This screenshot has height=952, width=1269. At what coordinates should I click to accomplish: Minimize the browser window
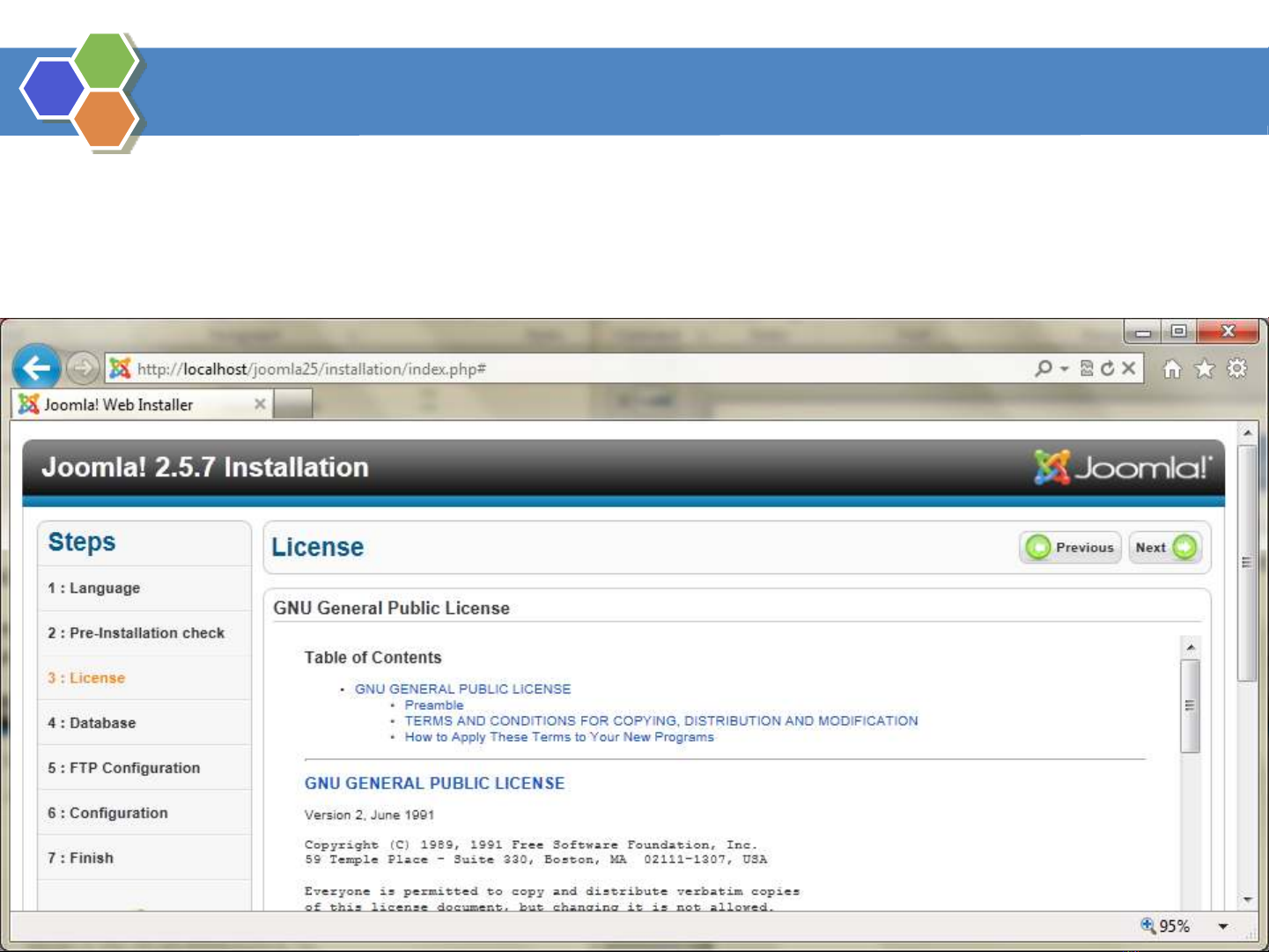pyautogui.click(x=1143, y=332)
